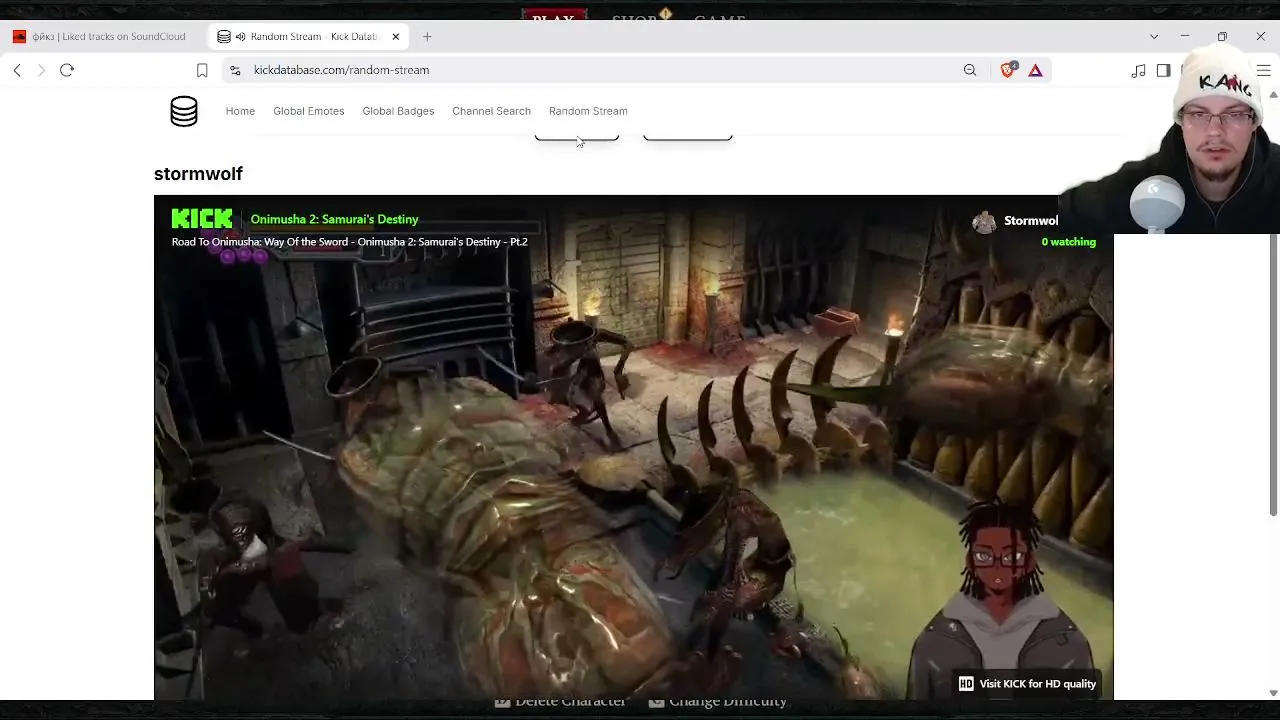This screenshot has height=720, width=1280.
Task: Open the Channel Search page
Action: click(x=491, y=111)
